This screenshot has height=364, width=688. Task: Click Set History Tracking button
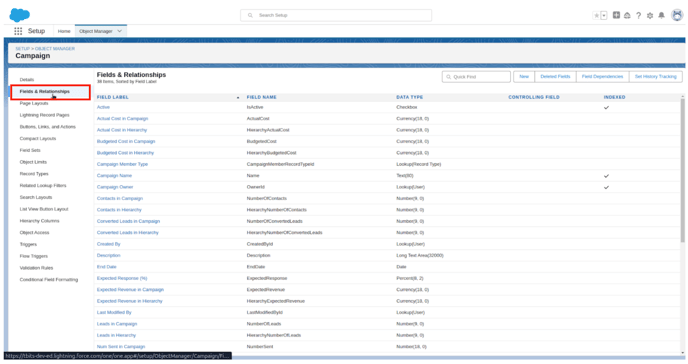[656, 77]
